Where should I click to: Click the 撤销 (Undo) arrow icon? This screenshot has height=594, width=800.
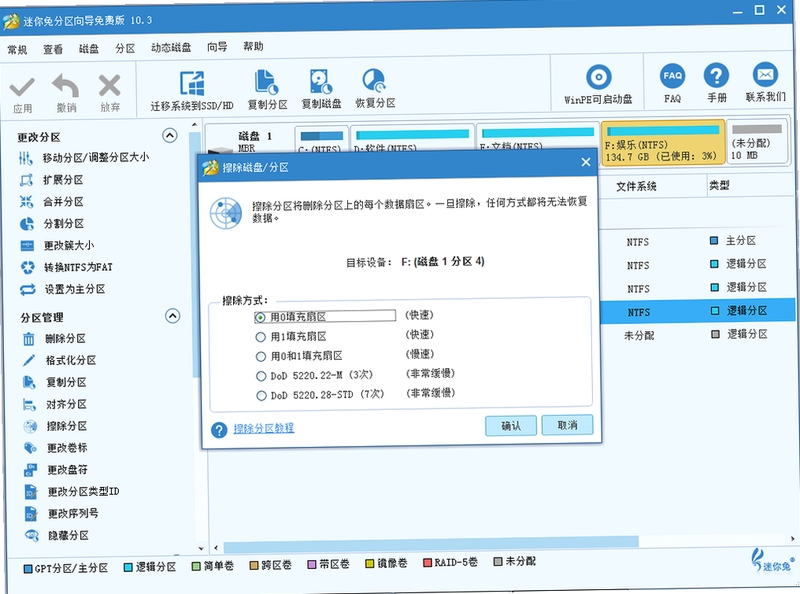pos(66,86)
